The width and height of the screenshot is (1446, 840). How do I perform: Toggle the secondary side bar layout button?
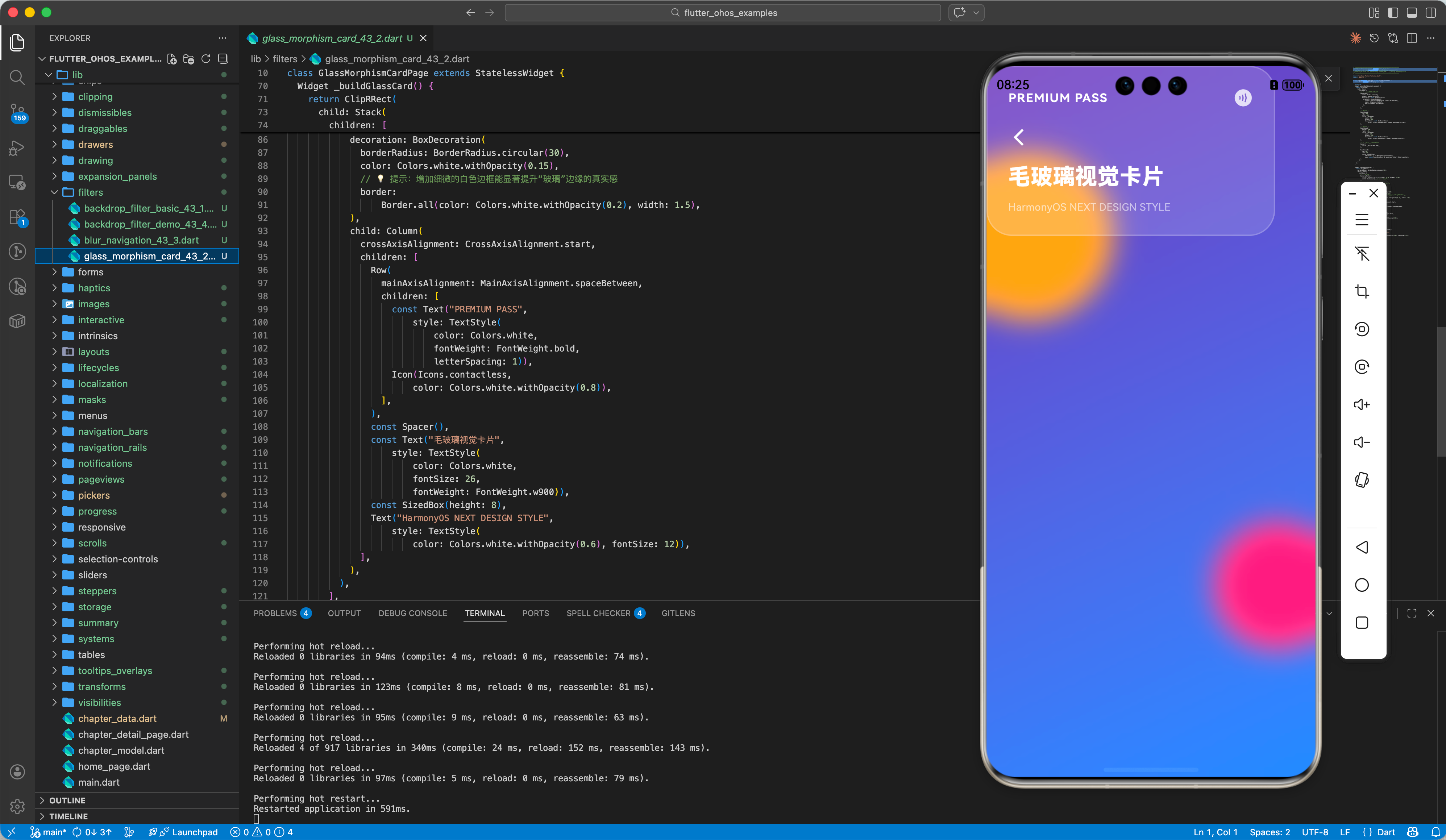point(1430,13)
